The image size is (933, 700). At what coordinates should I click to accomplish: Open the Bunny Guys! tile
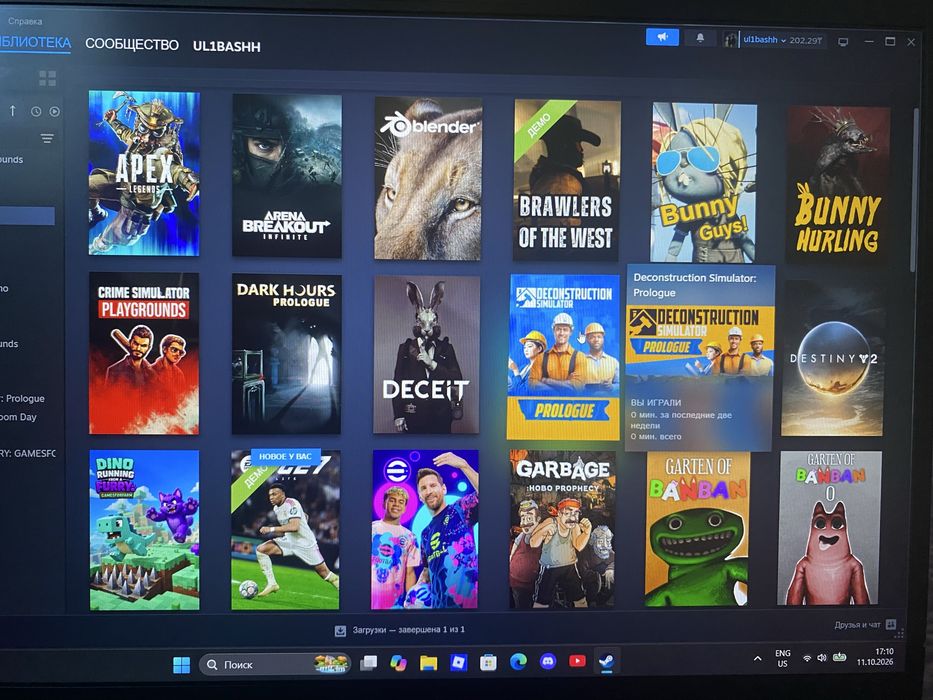[x=704, y=183]
